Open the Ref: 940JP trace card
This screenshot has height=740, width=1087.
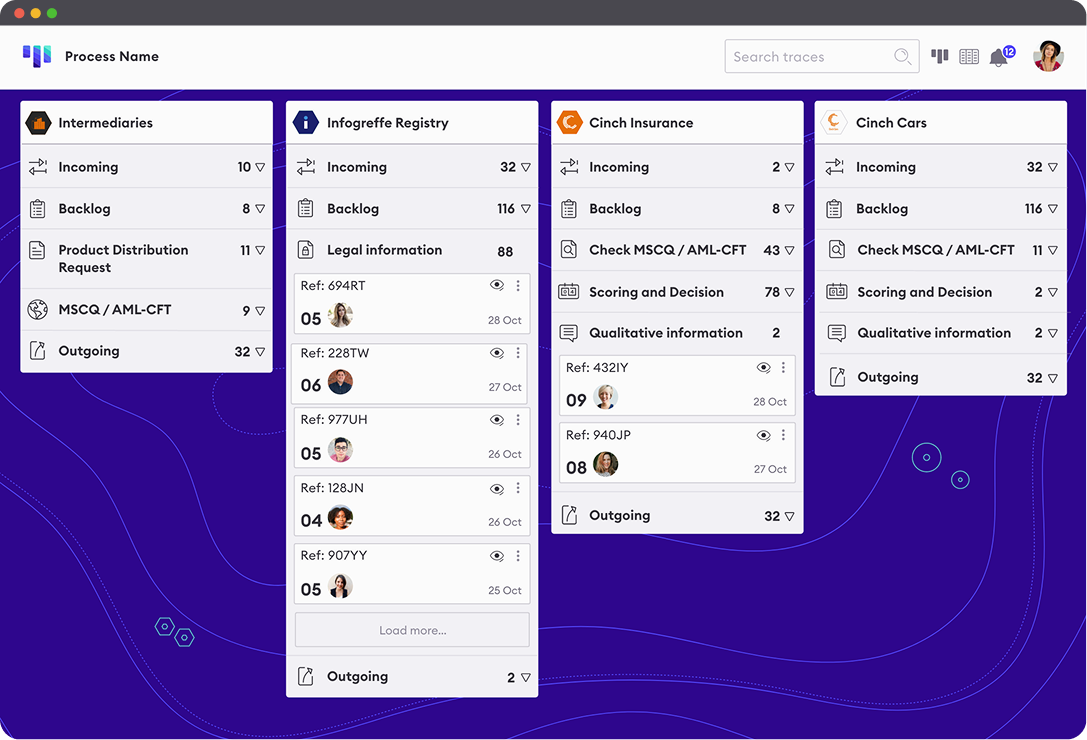677,453
